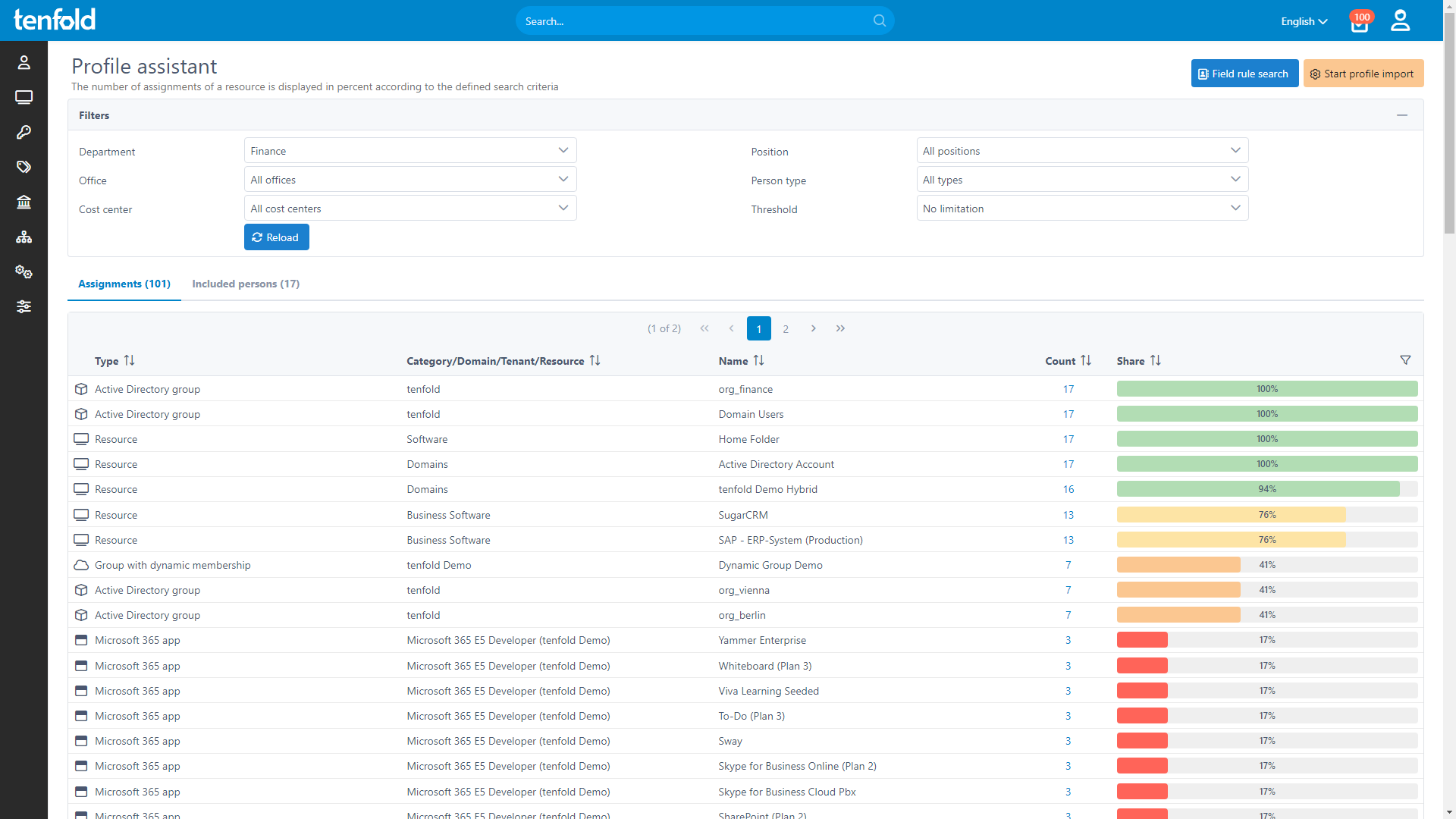Click Start profile import button
The image size is (1456, 819).
pos(1363,74)
